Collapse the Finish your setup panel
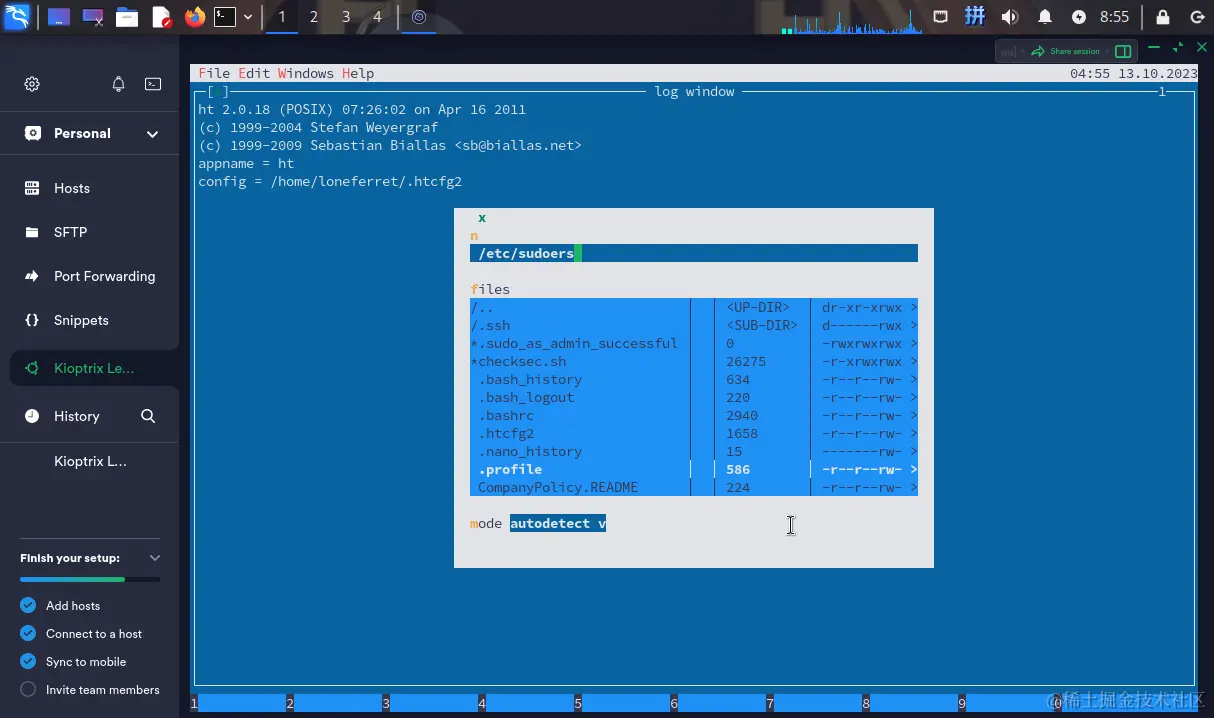 coord(154,558)
